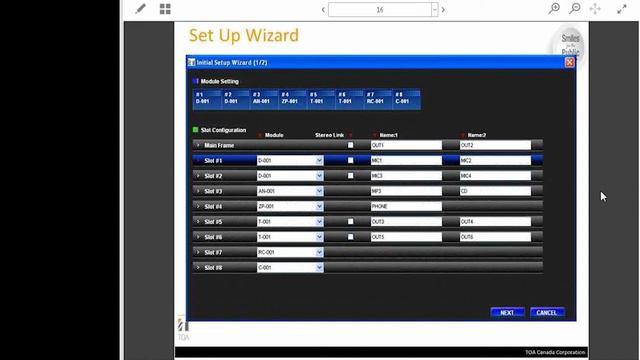Toggle Stereo Link for Slot #5
Image resolution: width=640 pixels, height=360 pixels.
(x=350, y=222)
